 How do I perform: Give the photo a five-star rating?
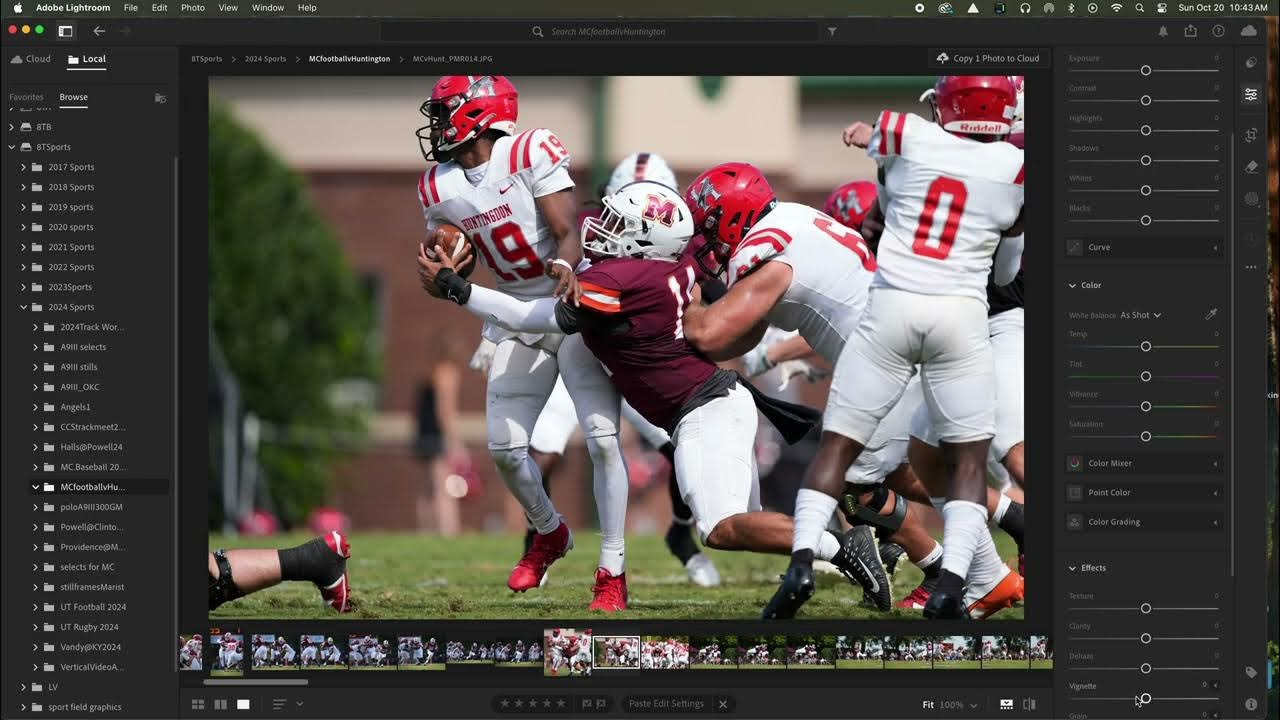click(x=559, y=704)
